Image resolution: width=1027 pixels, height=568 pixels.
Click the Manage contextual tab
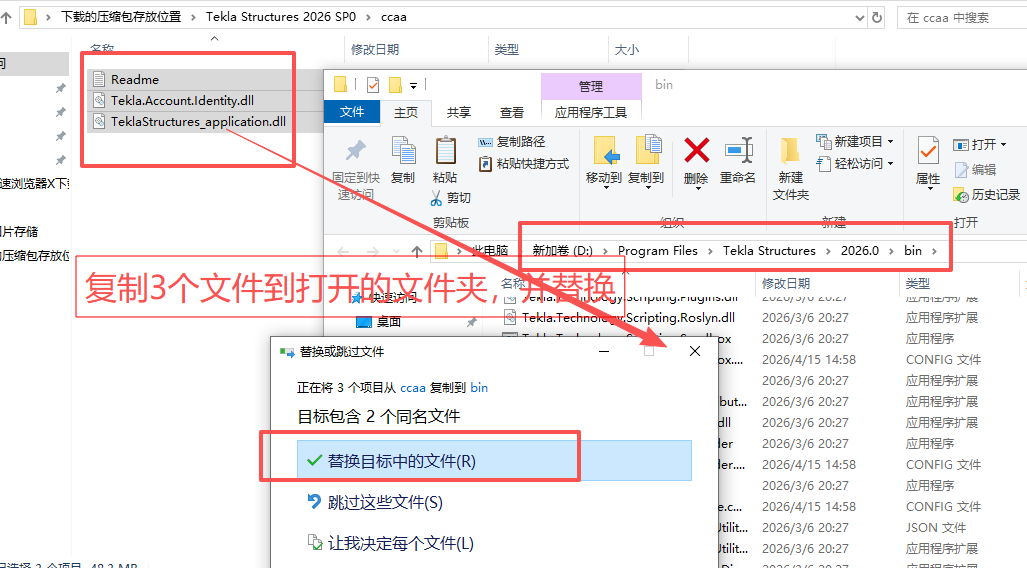[x=591, y=86]
